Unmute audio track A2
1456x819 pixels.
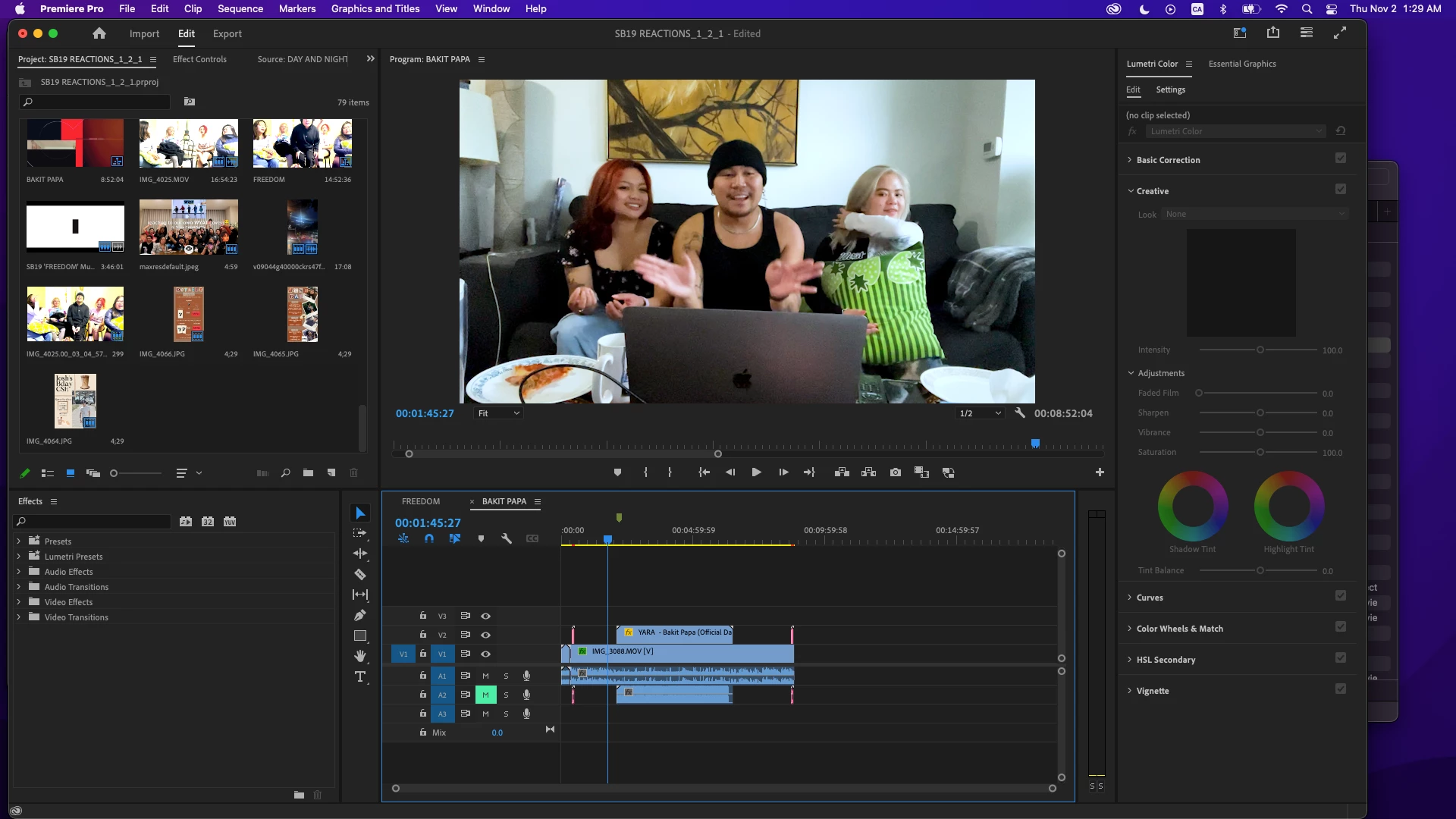[x=485, y=695]
